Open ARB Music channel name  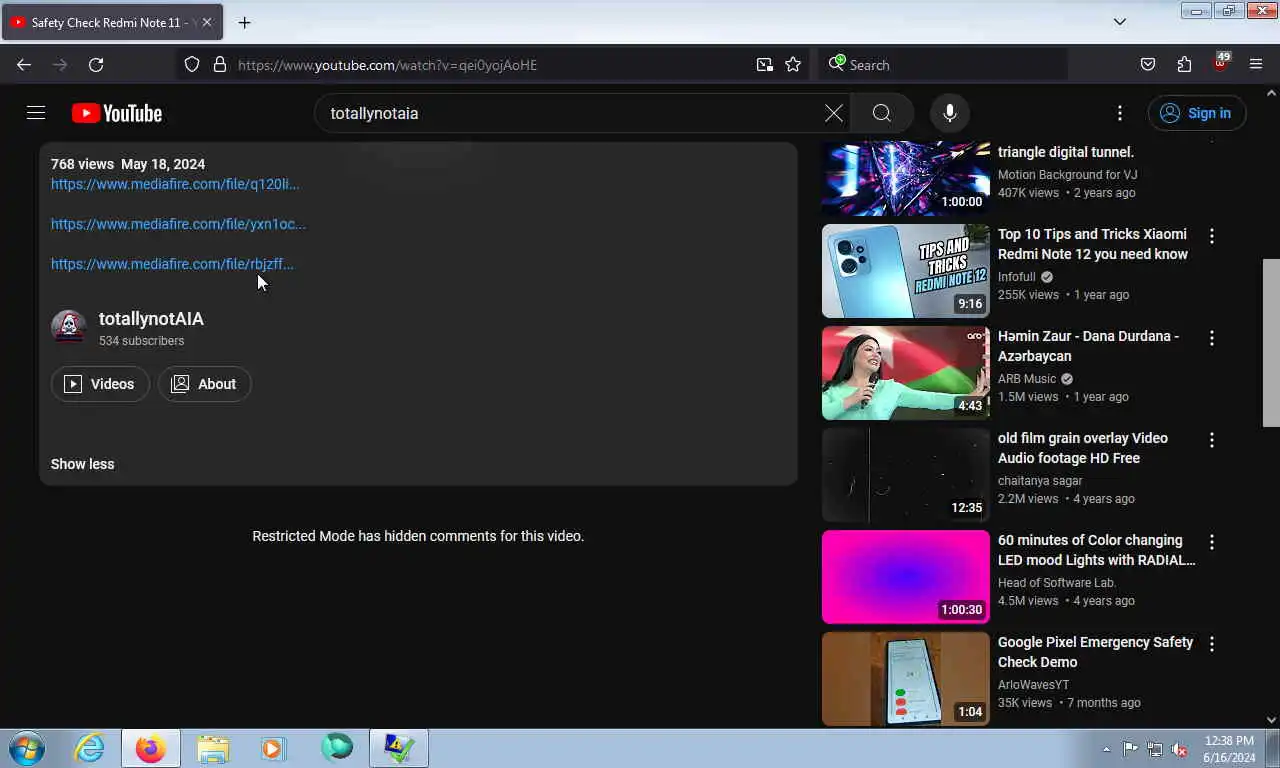coord(1027,379)
